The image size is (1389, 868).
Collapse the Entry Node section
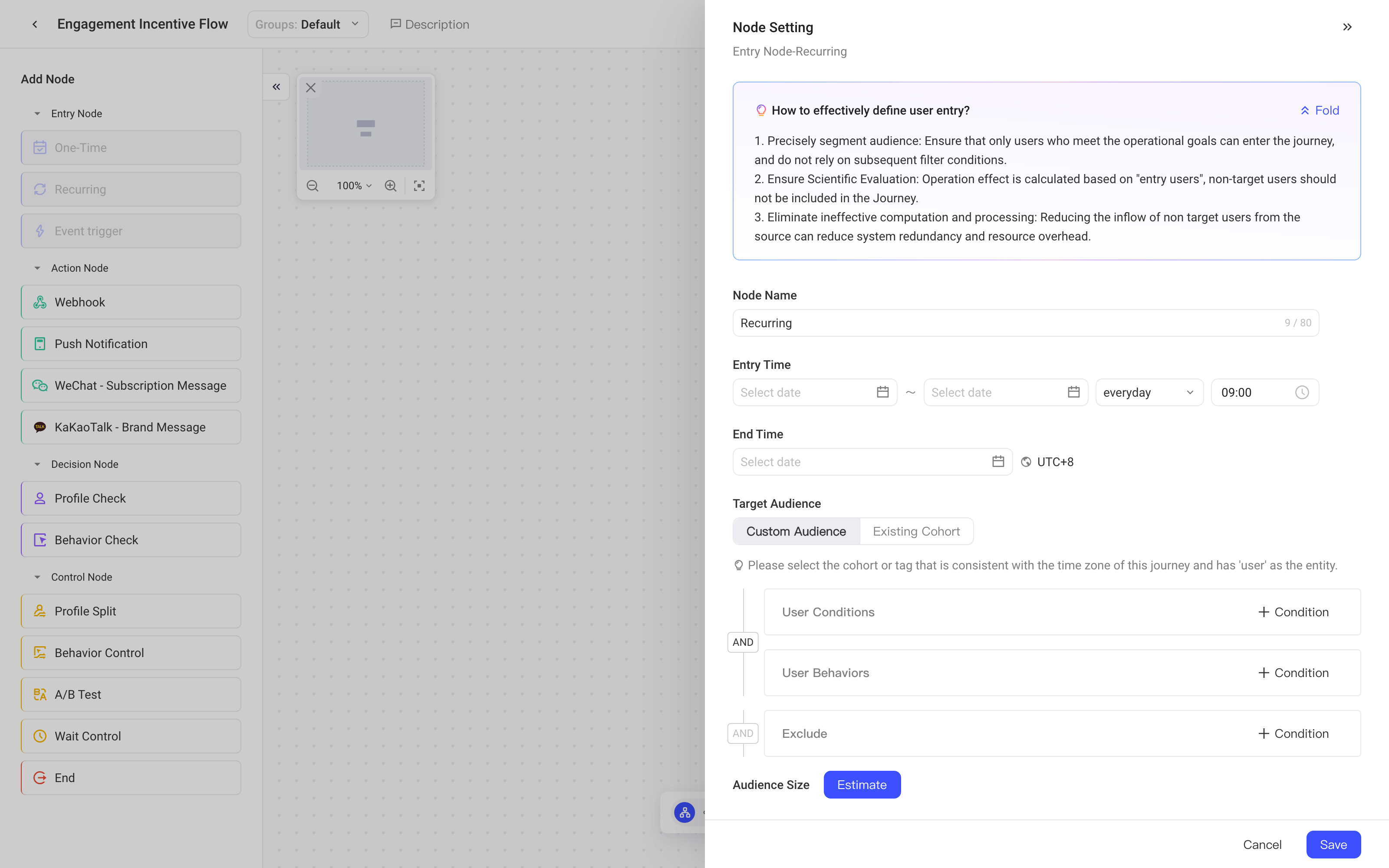coord(37,114)
